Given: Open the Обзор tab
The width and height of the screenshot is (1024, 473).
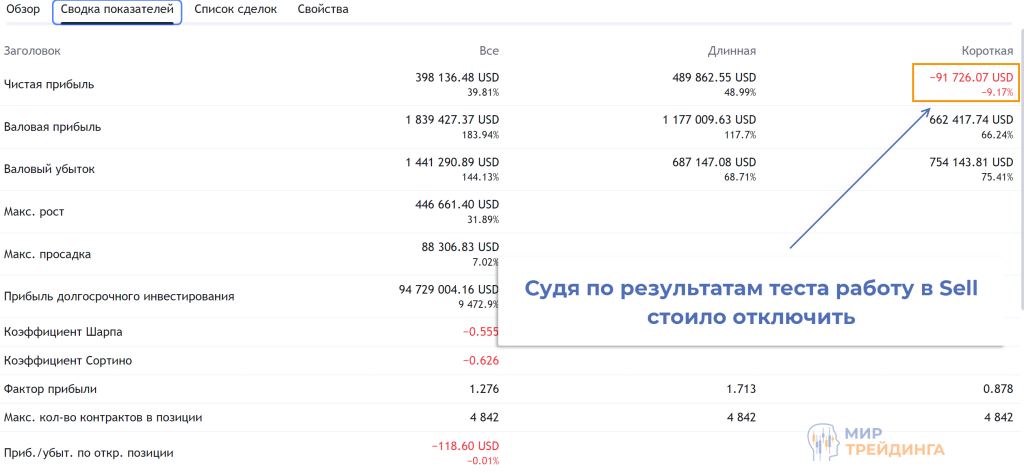Looking at the screenshot, I should (x=23, y=10).
